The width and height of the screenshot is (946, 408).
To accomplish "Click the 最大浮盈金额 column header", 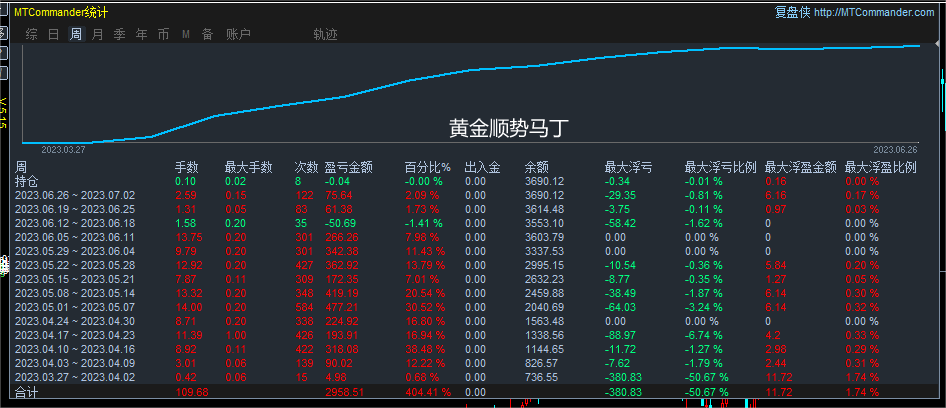I will click(x=801, y=167).
